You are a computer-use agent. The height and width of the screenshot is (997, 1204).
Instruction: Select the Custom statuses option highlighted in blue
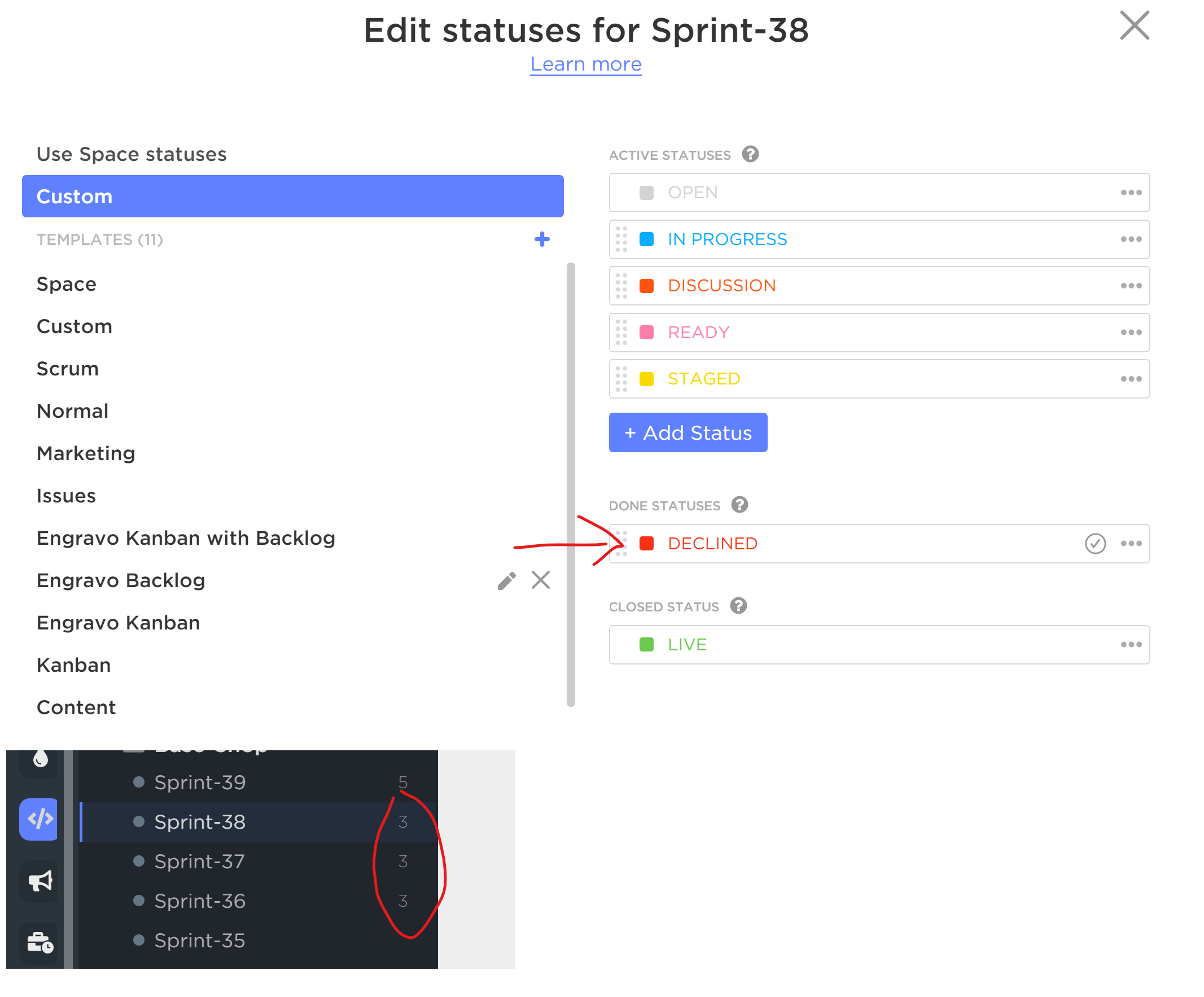pyautogui.click(x=292, y=196)
